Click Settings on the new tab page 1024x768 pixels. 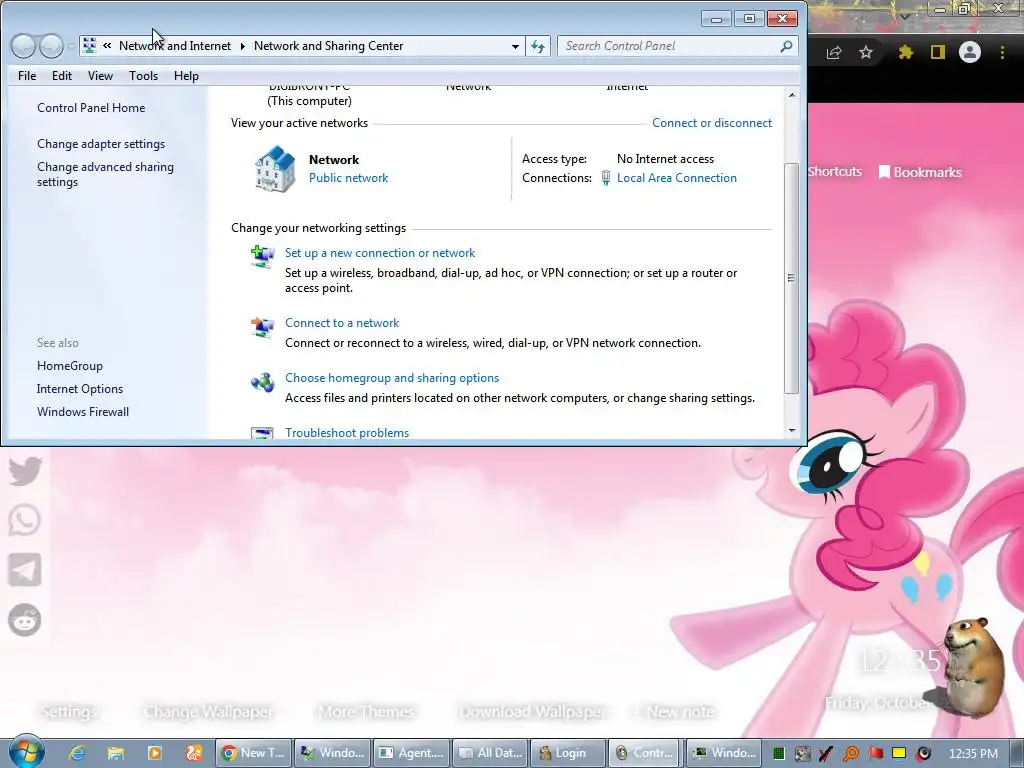pos(69,712)
